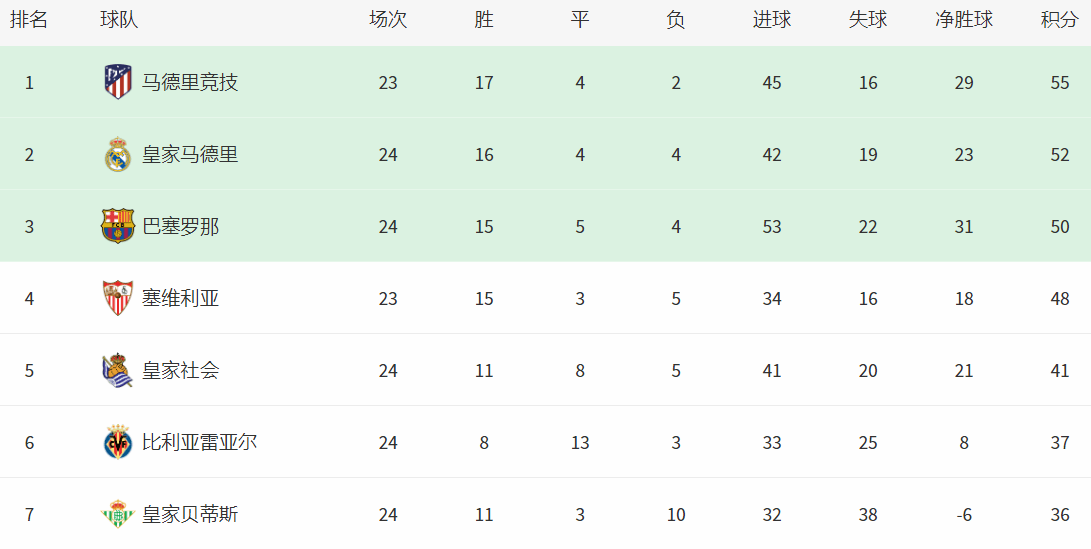Viewport: 1091px width, 549px height.
Task: Click the Sevilla club crest
Action: click(x=118, y=299)
